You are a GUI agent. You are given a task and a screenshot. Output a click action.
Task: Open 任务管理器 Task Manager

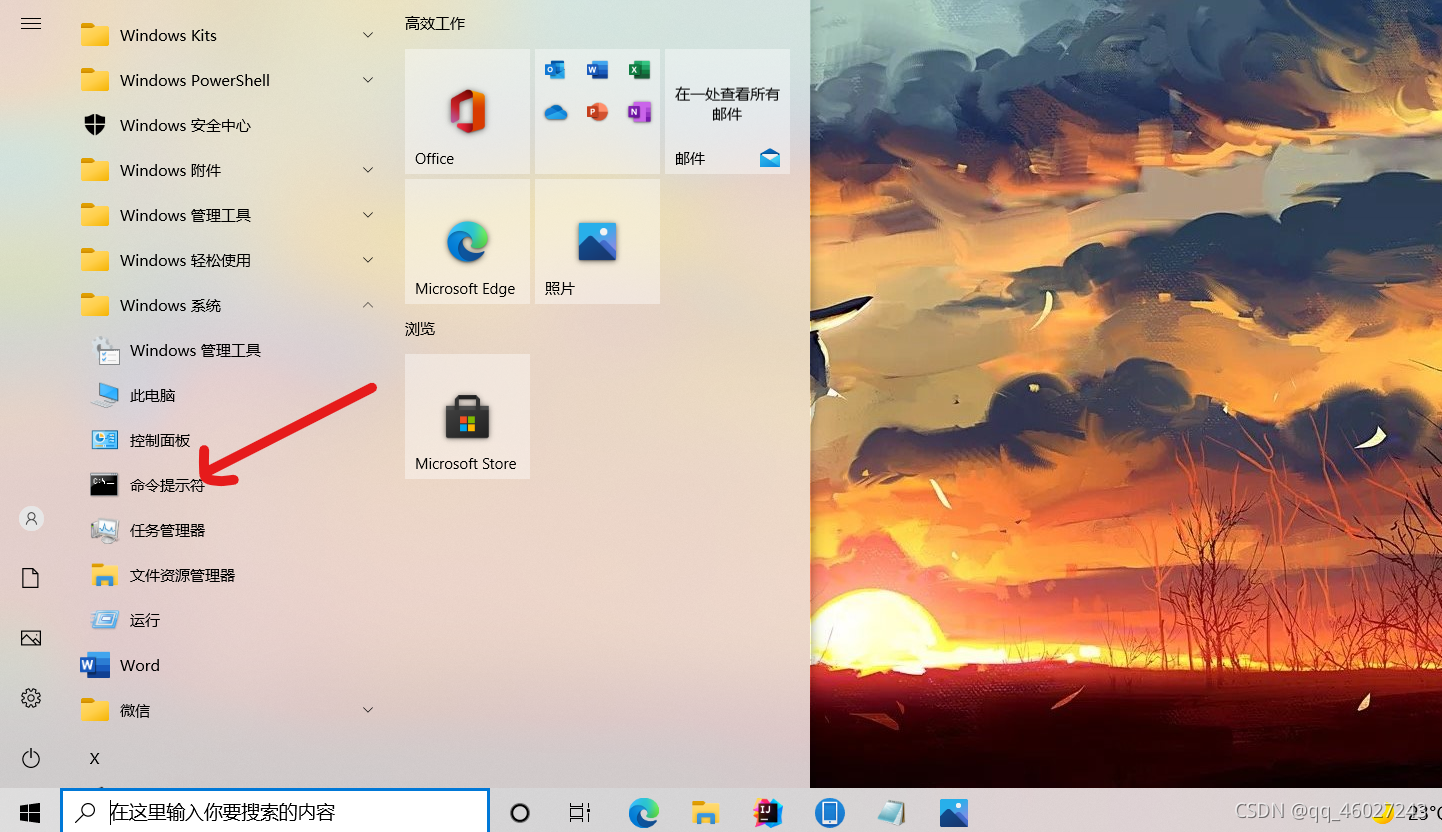pyautogui.click(x=230, y=530)
